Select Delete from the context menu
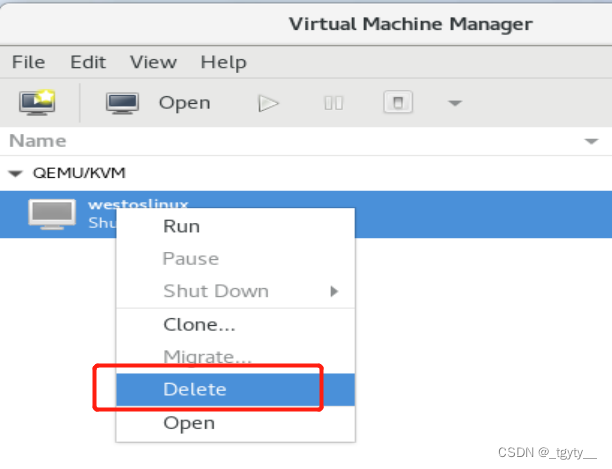 click(195, 389)
